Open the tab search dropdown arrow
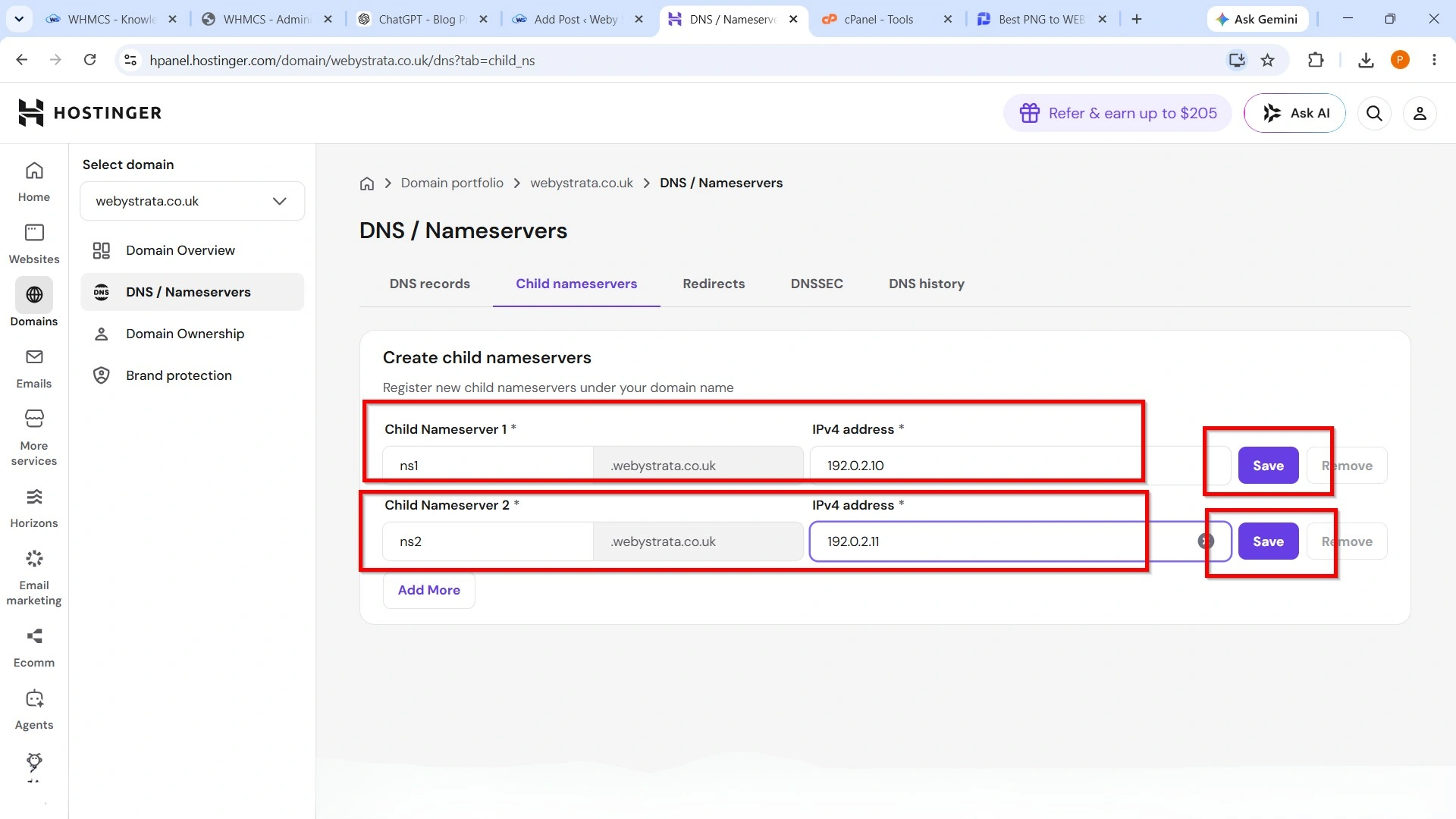Viewport: 1456px width, 819px height. [19, 19]
